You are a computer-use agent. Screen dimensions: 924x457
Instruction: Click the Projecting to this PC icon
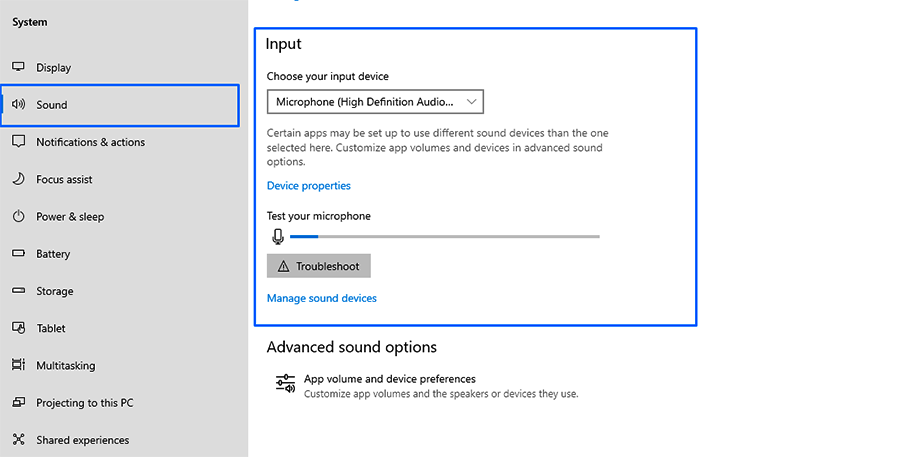tap(19, 402)
